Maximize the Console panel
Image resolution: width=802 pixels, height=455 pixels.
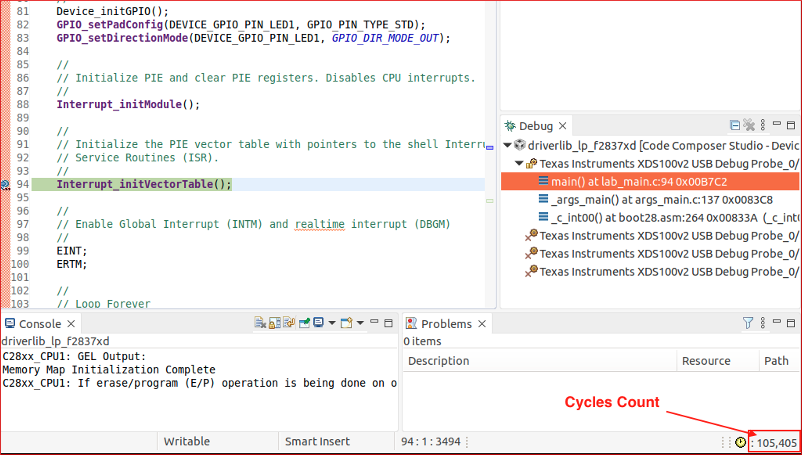pos(388,323)
